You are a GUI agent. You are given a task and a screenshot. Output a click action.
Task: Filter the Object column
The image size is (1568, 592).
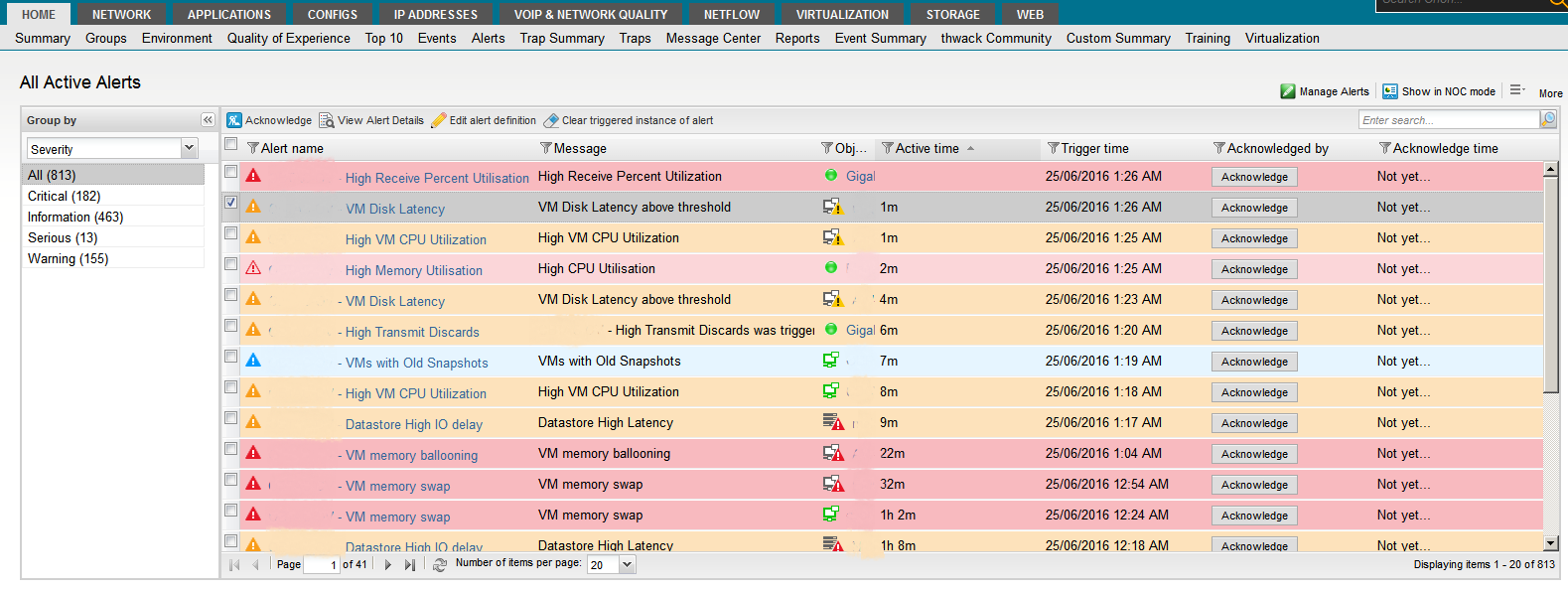pos(826,148)
